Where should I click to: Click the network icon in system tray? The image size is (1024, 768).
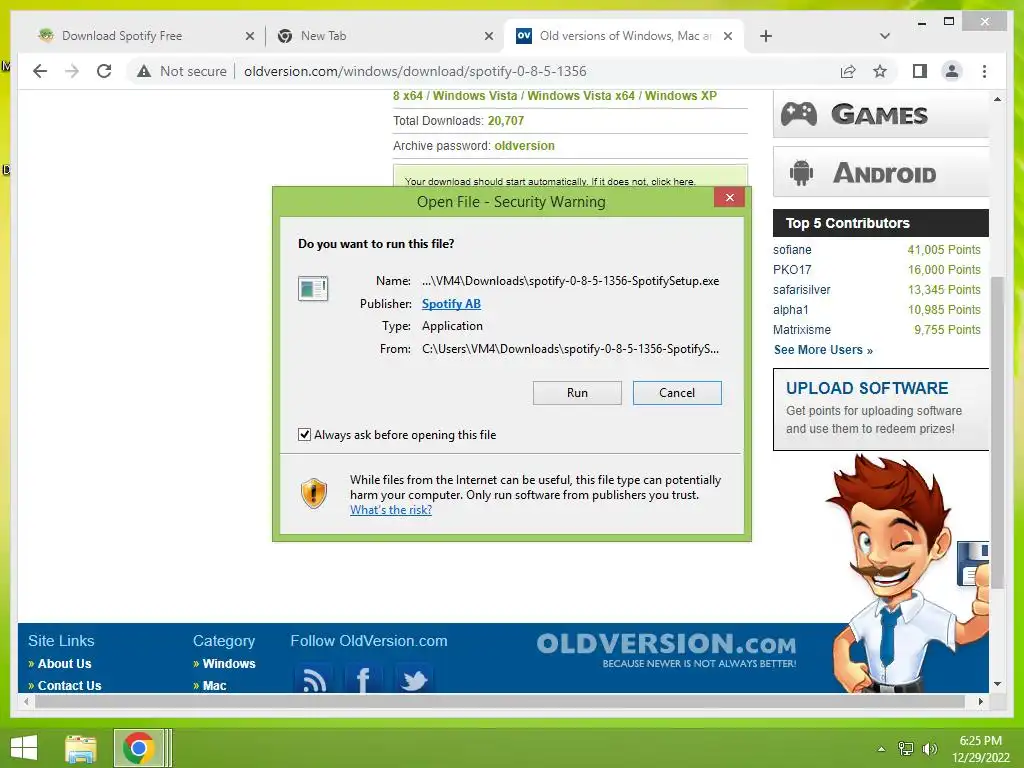point(906,749)
